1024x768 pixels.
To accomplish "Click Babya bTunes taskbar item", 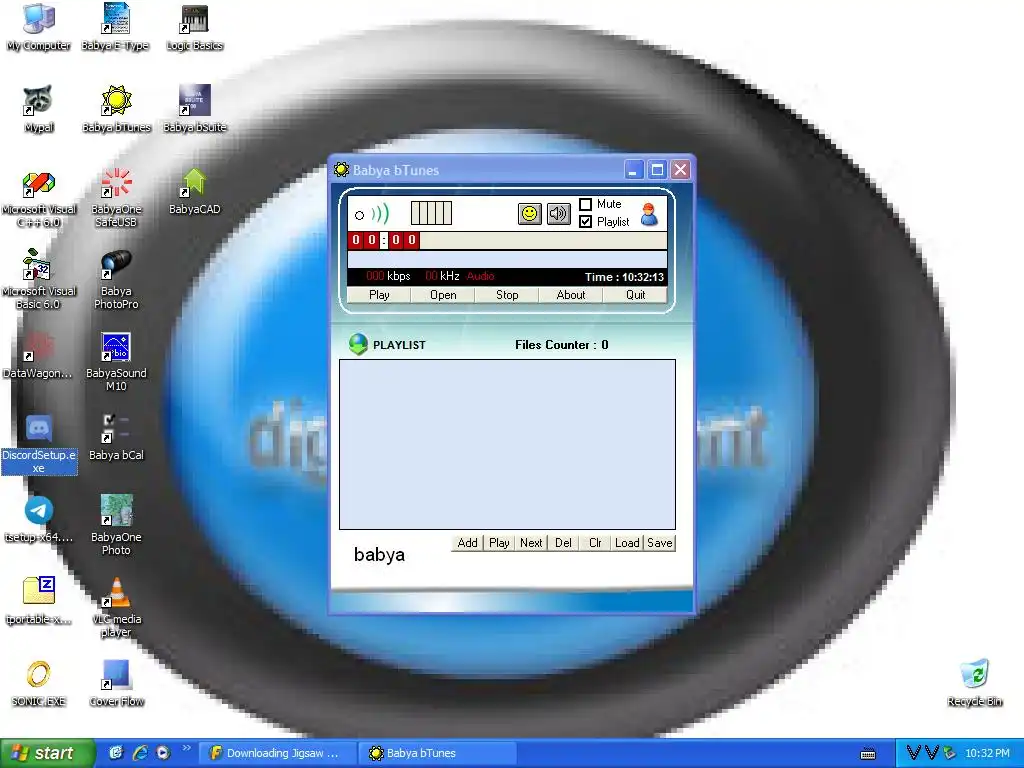I will pos(438,754).
